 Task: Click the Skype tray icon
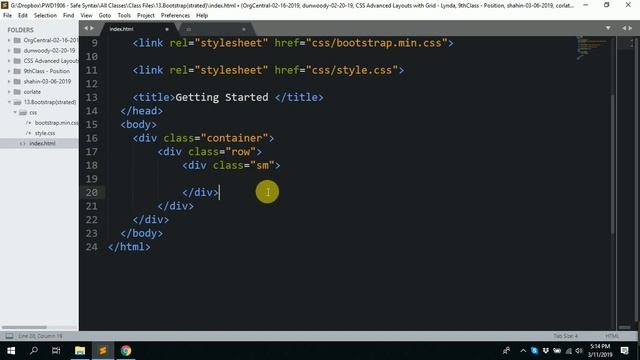pos(534,351)
